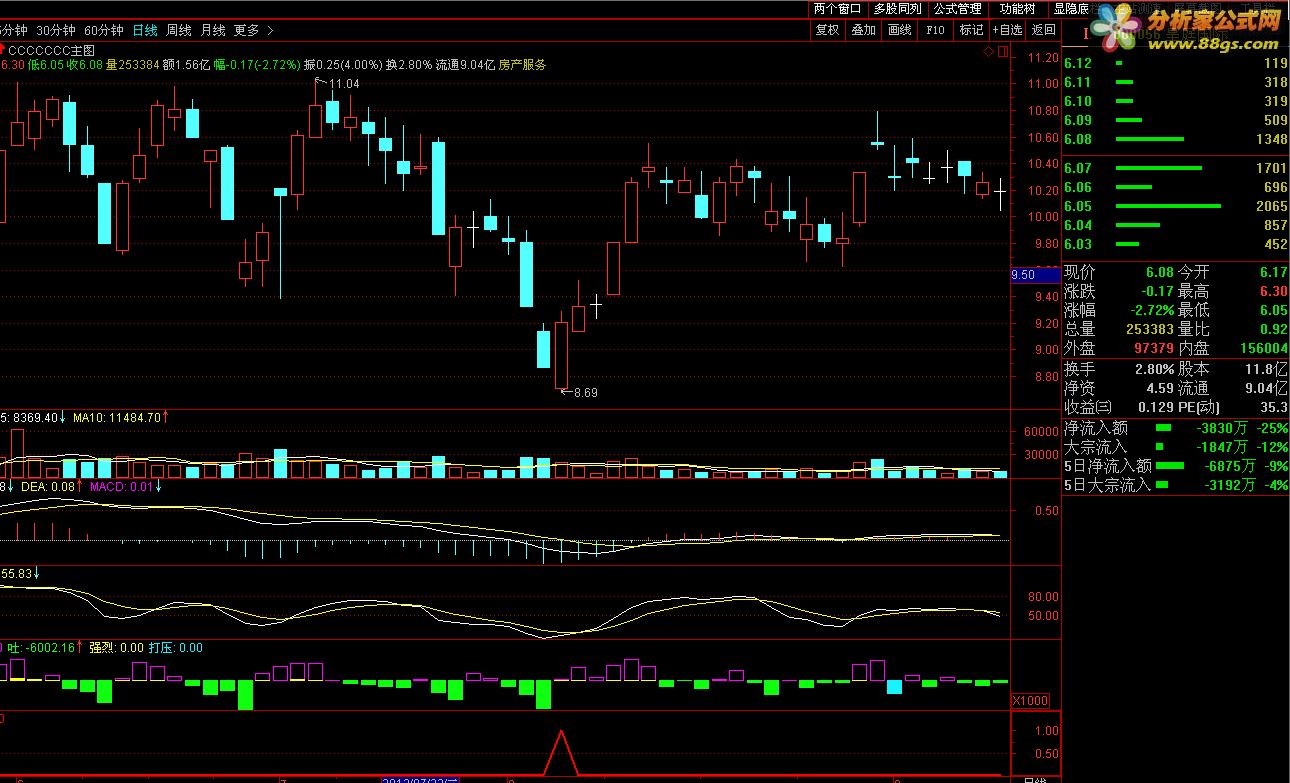This screenshot has height=783, width=1290.
Task: Click the 11.04 high price label
Action: [x=343, y=83]
